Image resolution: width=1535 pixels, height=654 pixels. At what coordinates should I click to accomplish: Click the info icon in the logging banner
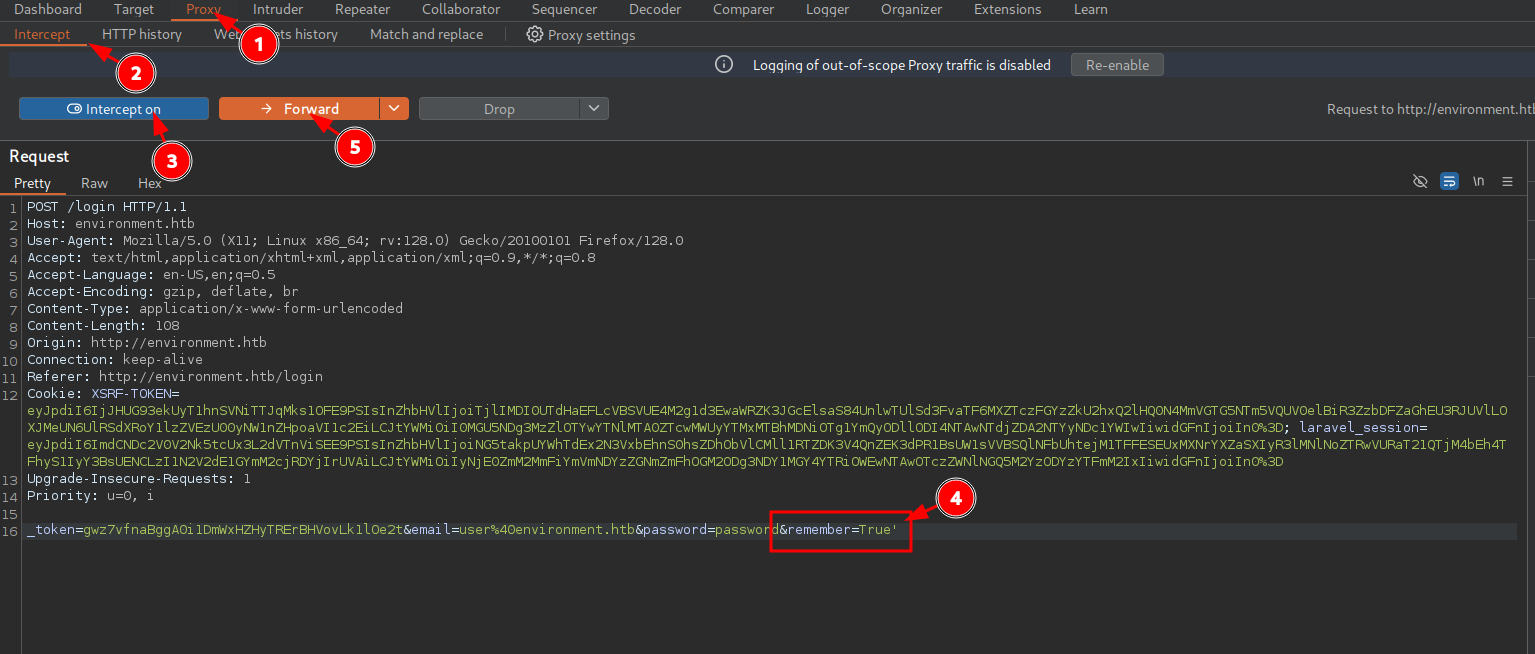(x=724, y=65)
